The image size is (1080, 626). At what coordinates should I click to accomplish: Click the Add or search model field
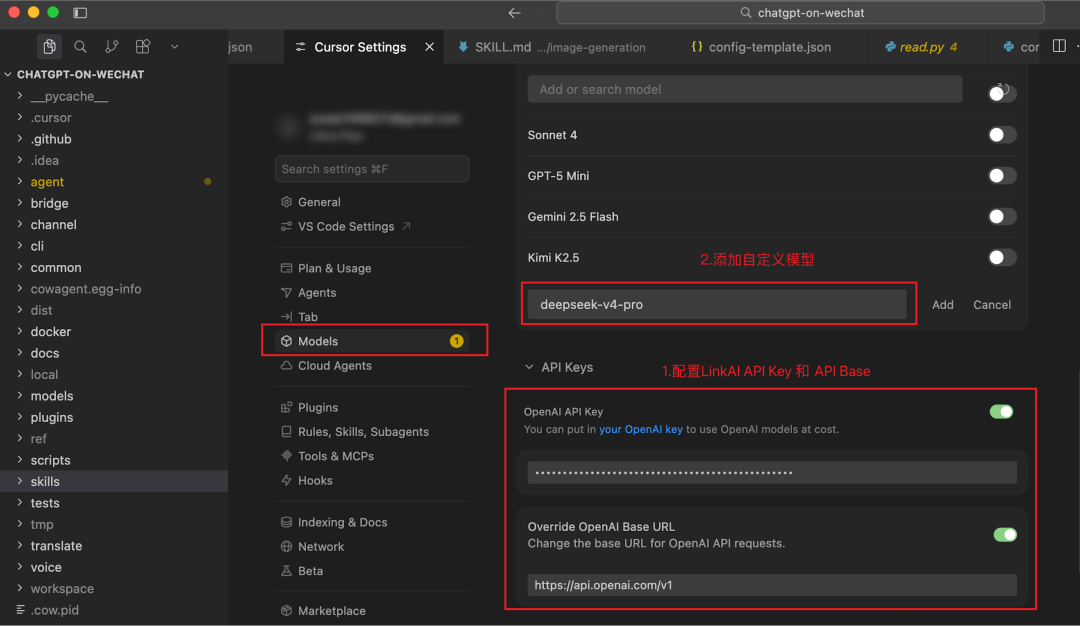(745, 90)
